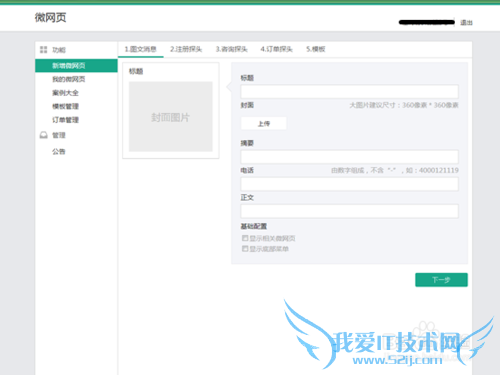Click the 基础配置 heading
The width and height of the screenshot is (500, 375).
click(254, 226)
